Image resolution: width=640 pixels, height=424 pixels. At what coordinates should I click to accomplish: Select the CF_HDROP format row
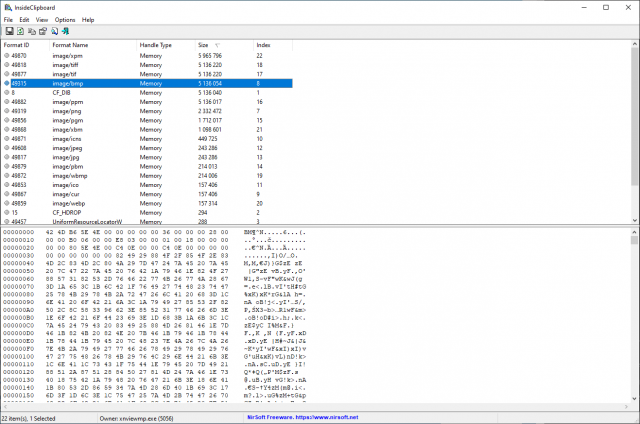[x=147, y=213]
